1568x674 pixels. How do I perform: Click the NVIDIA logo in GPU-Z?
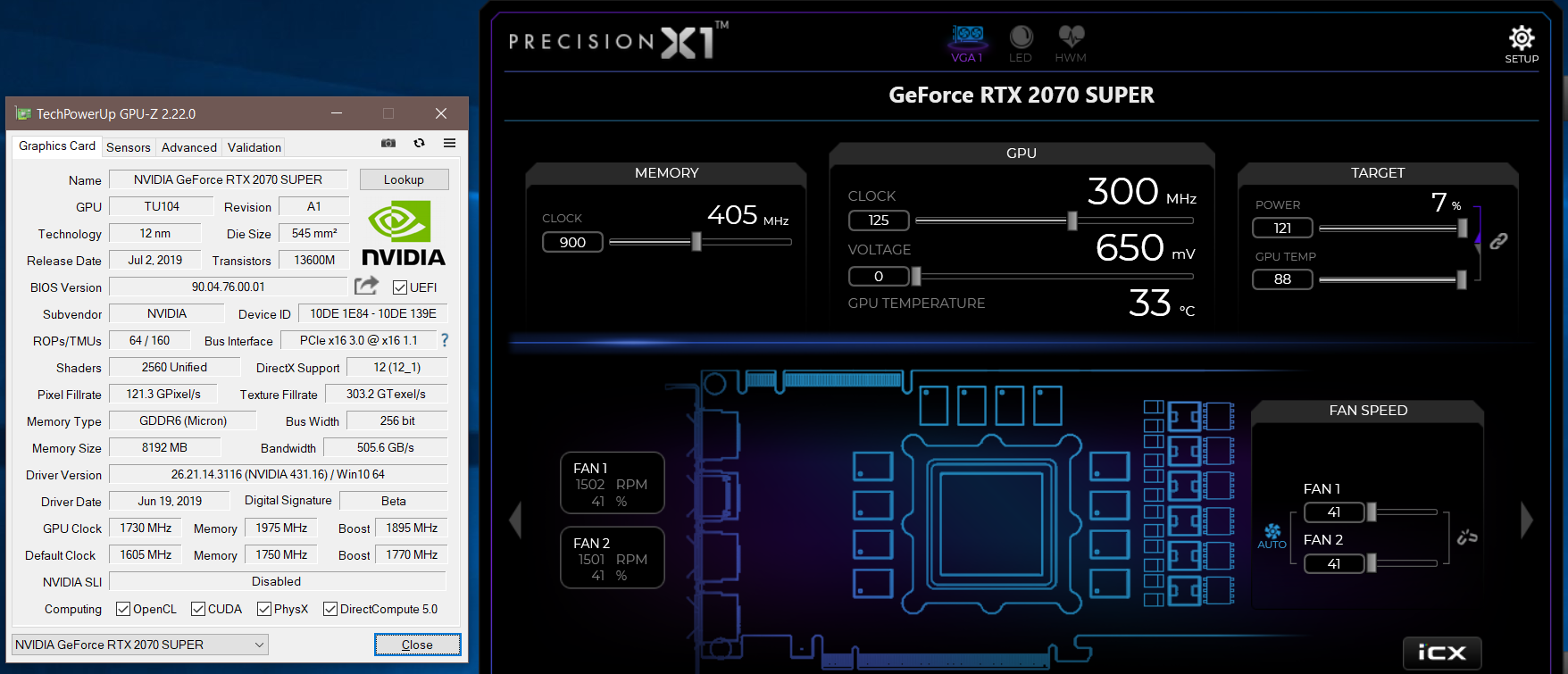[x=404, y=232]
